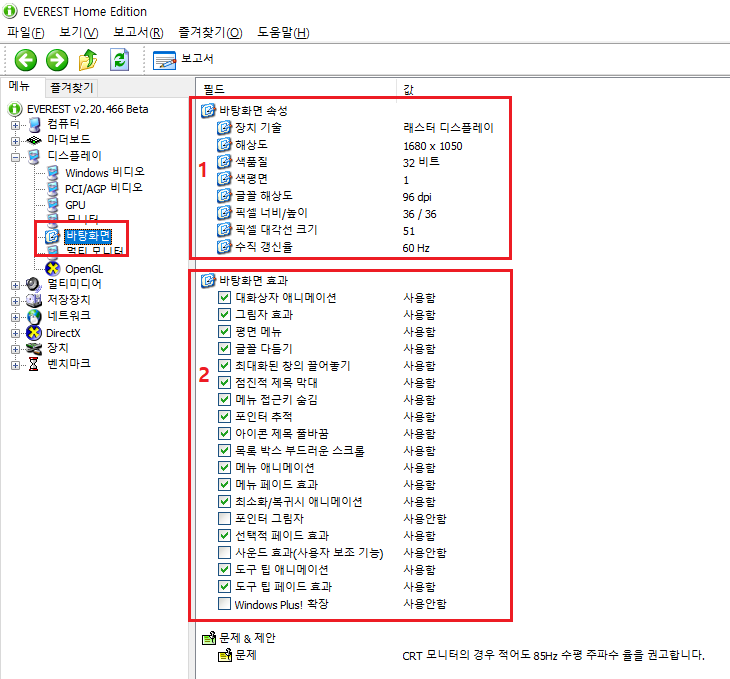The height and width of the screenshot is (679, 730).
Task: Click the 바탕화면 효과 section icon
Action: (x=208, y=280)
